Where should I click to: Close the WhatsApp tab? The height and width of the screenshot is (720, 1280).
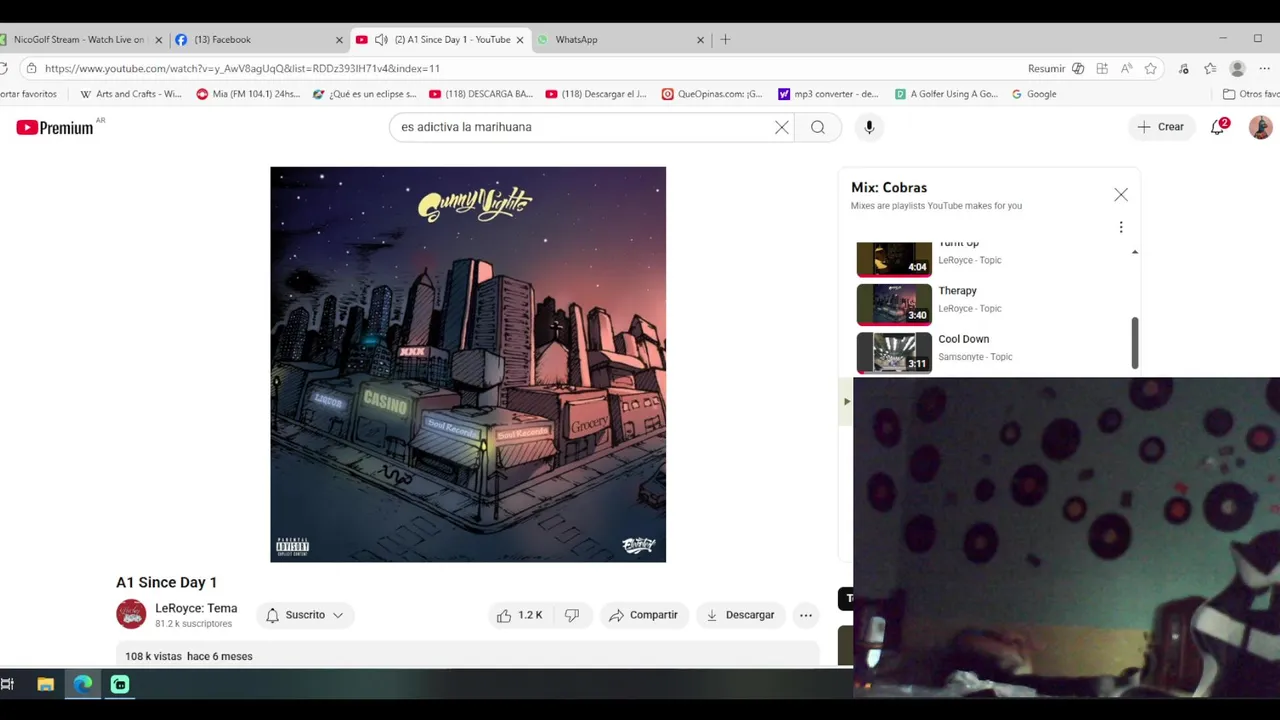tap(701, 40)
